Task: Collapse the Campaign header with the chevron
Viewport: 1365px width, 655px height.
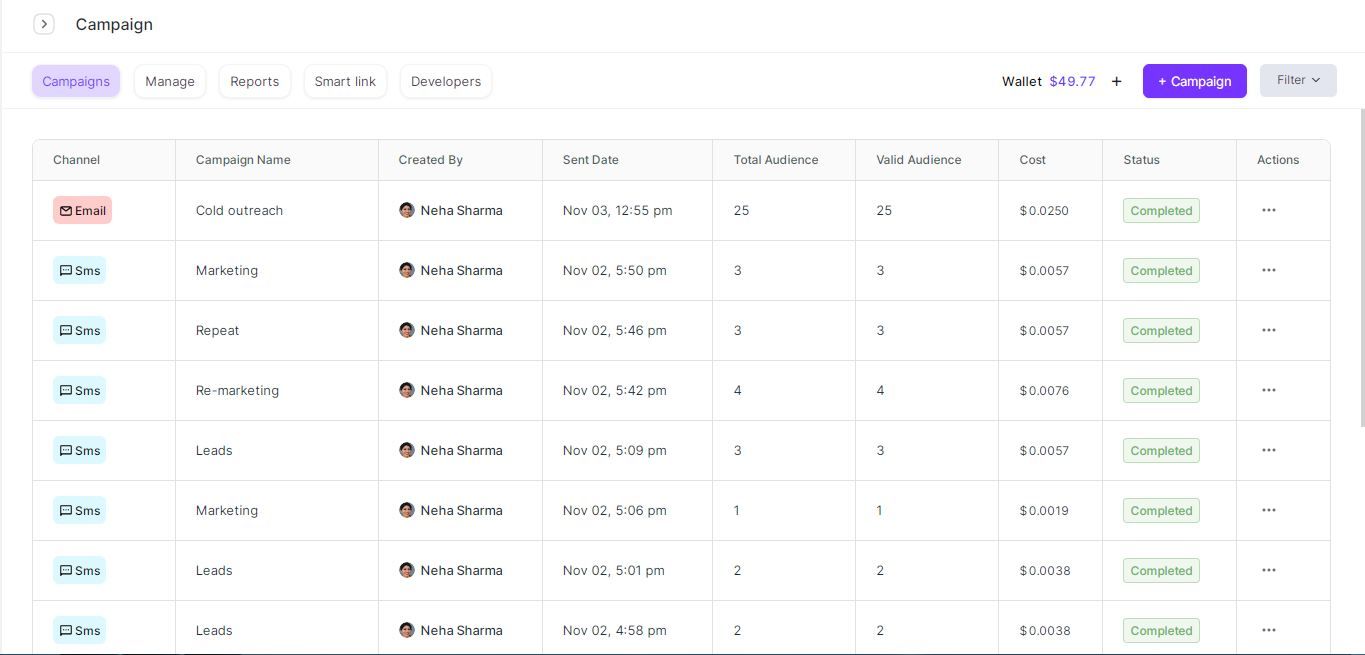Action: [44, 23]
